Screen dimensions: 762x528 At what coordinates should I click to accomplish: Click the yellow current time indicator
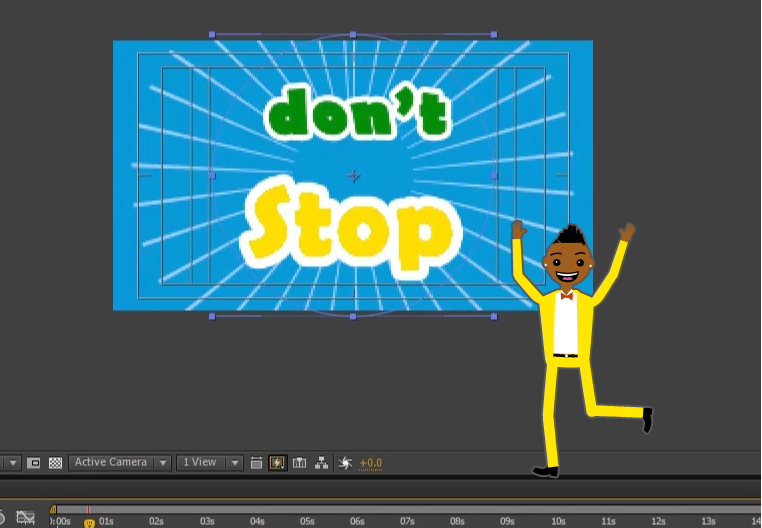(x=89, y=523)
